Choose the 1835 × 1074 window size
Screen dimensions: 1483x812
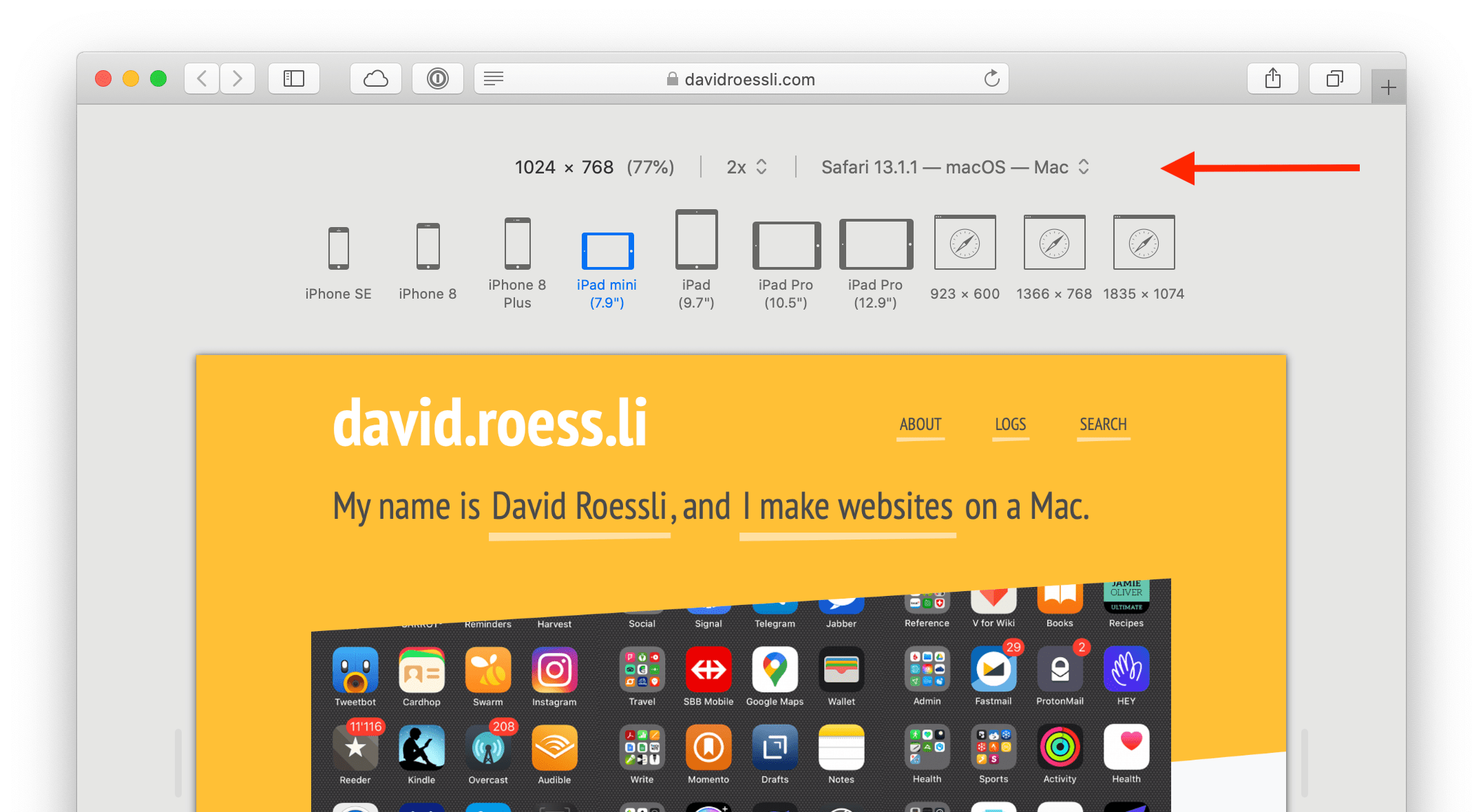click(1144, 258)
